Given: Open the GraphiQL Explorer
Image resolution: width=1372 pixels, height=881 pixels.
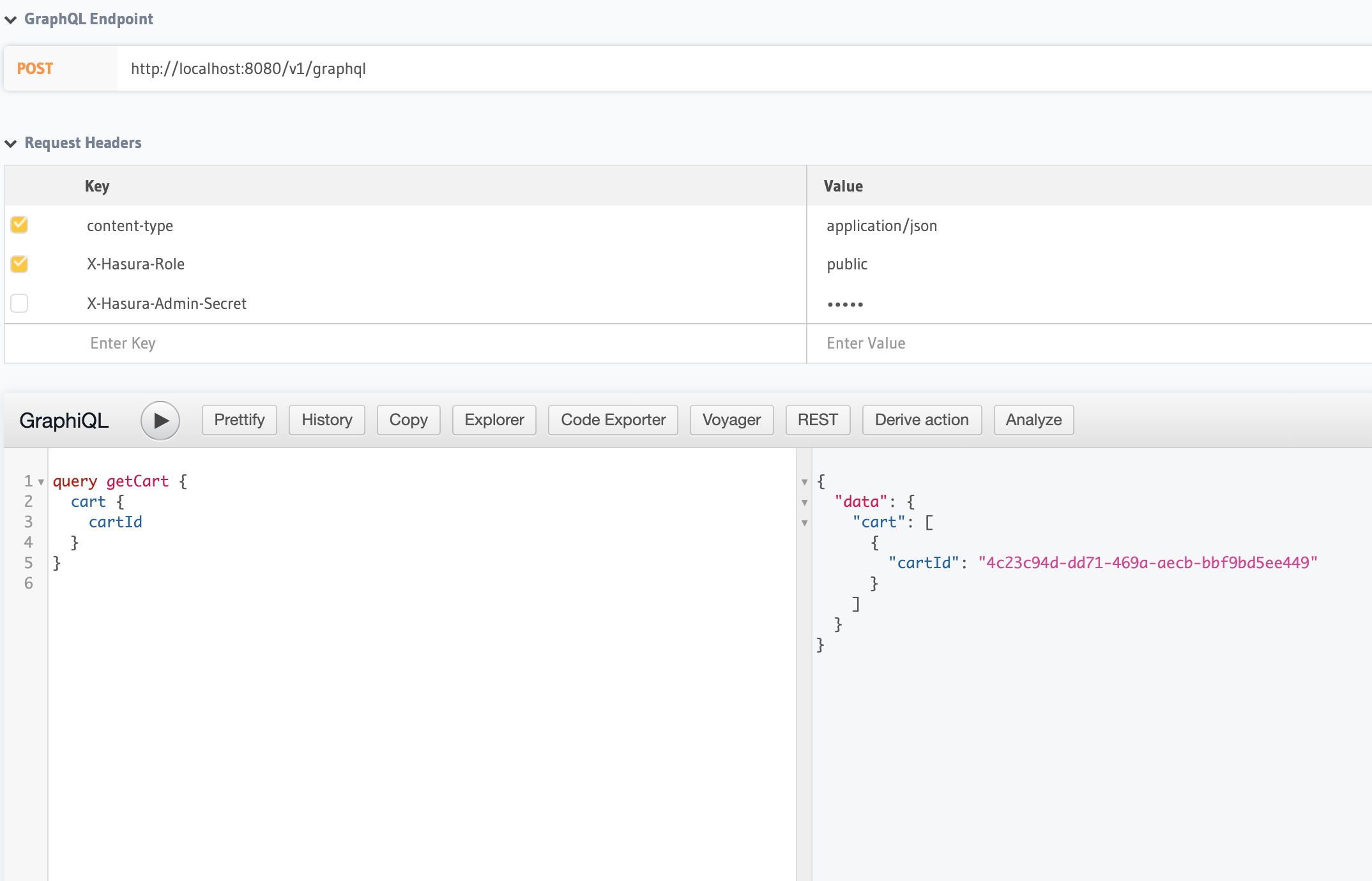Looking at the screenshot, I should tap(494, 419).
